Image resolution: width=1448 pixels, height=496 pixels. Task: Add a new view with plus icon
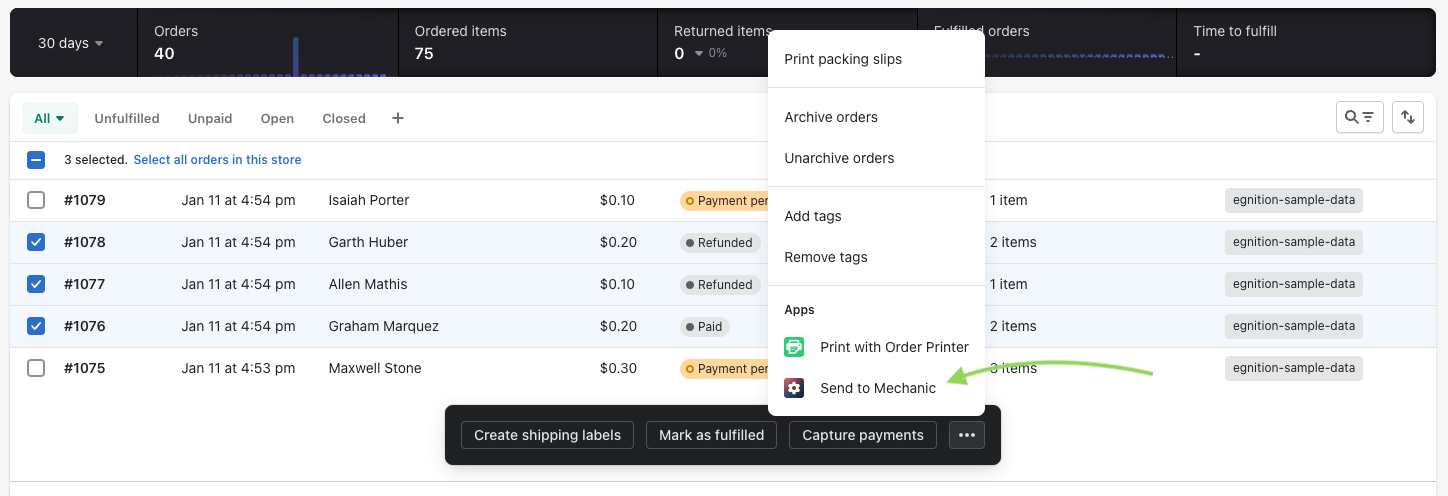(x=397, y=118)
